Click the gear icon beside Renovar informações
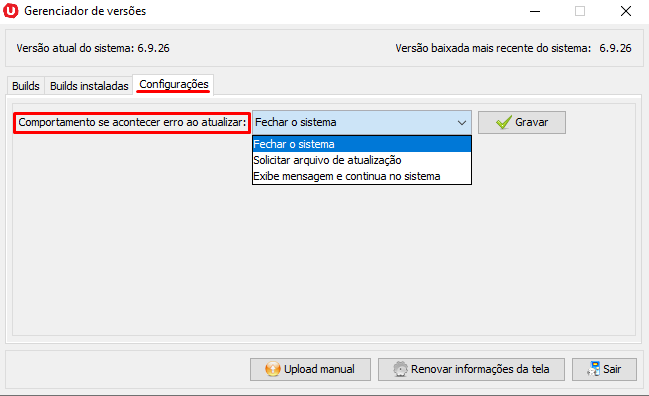The width and height of the screenshot is (649, 396). (x=400, y=369)
